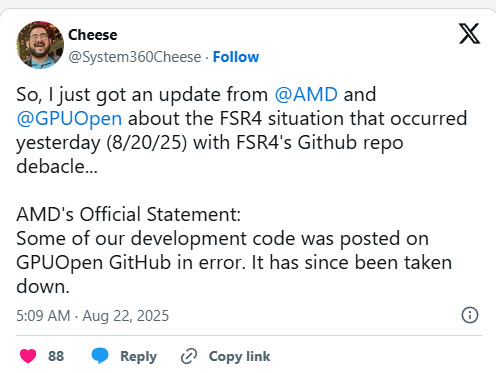This screenshot has height=373, width=496.
Task: Open the @GPUOpen mention
Action: point(69,119)
